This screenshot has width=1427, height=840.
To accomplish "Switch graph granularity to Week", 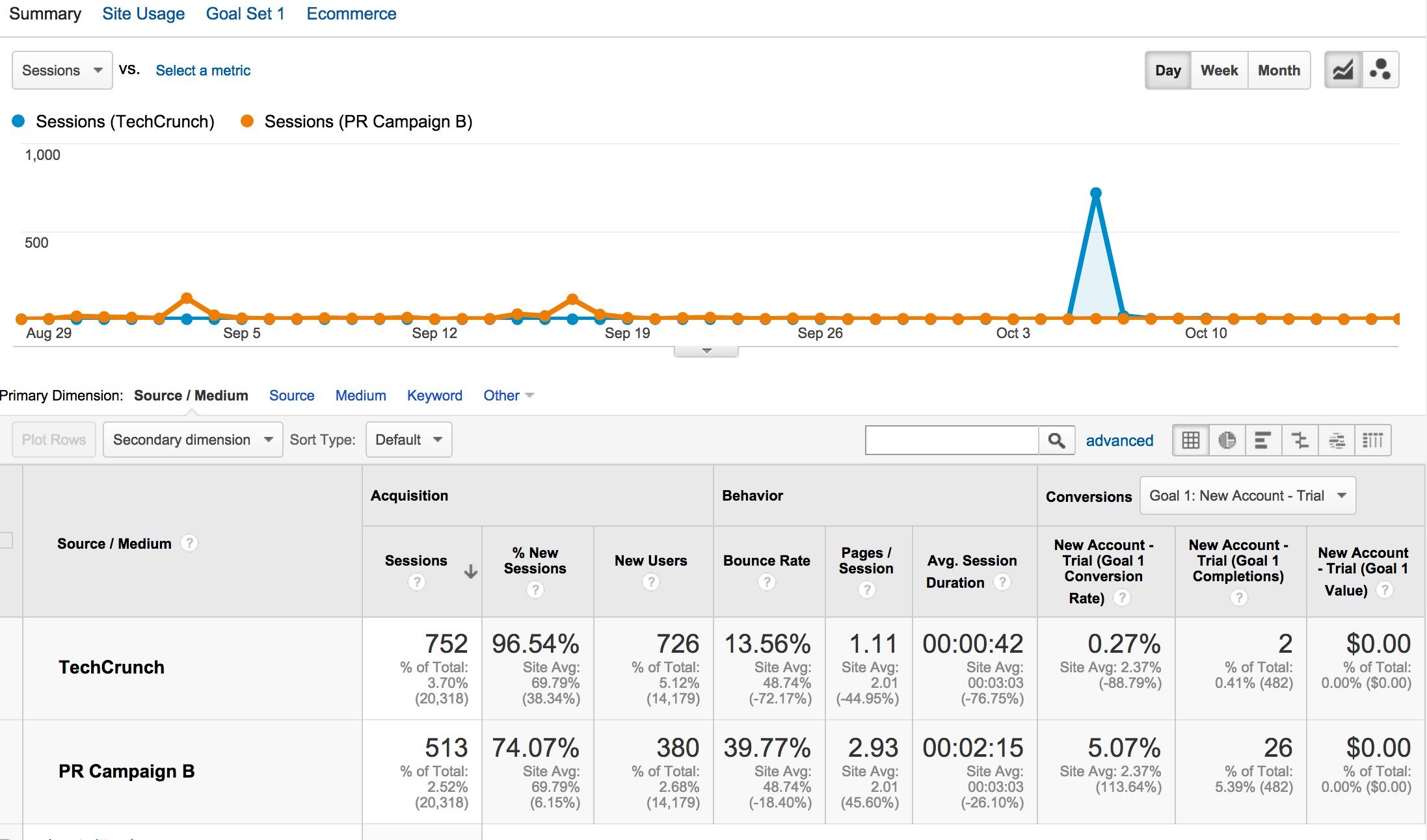I will click(1218, 70).
